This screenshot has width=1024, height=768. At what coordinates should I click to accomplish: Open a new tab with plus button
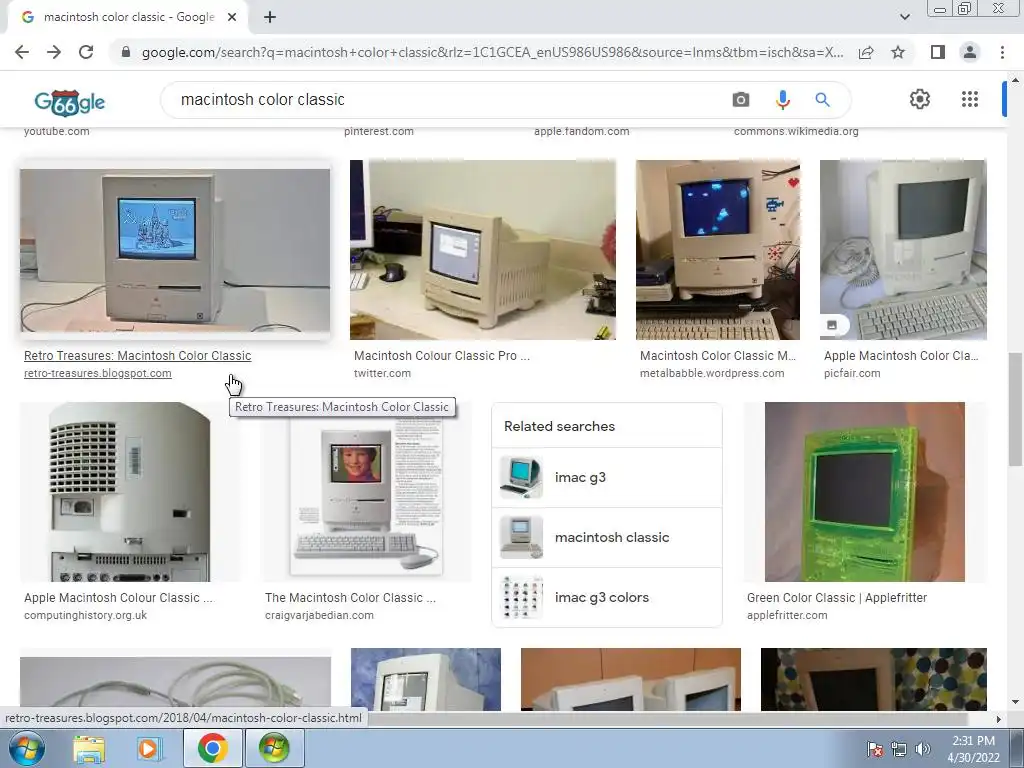pyautogui.click(x=270, y=18)
